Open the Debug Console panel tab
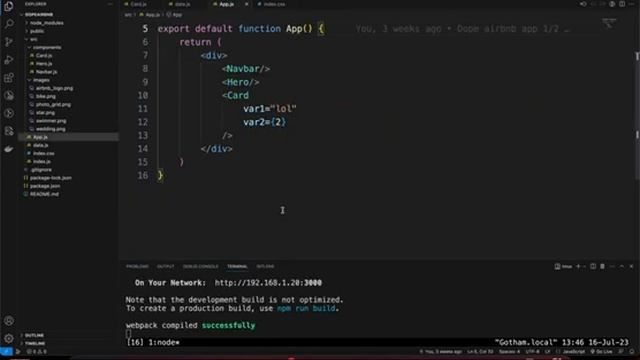 pos(200,267)
